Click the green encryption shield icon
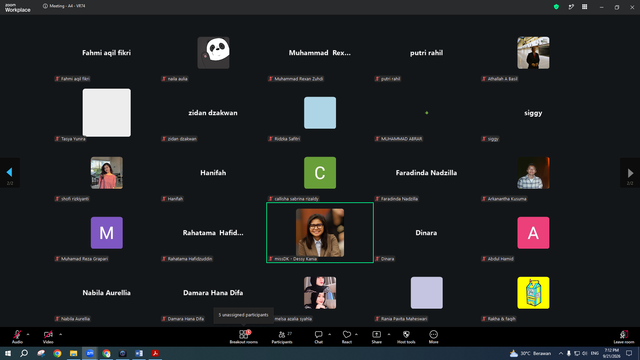This screenshot has height=360, width=640. pyautogui.click(x=556, y=7)
